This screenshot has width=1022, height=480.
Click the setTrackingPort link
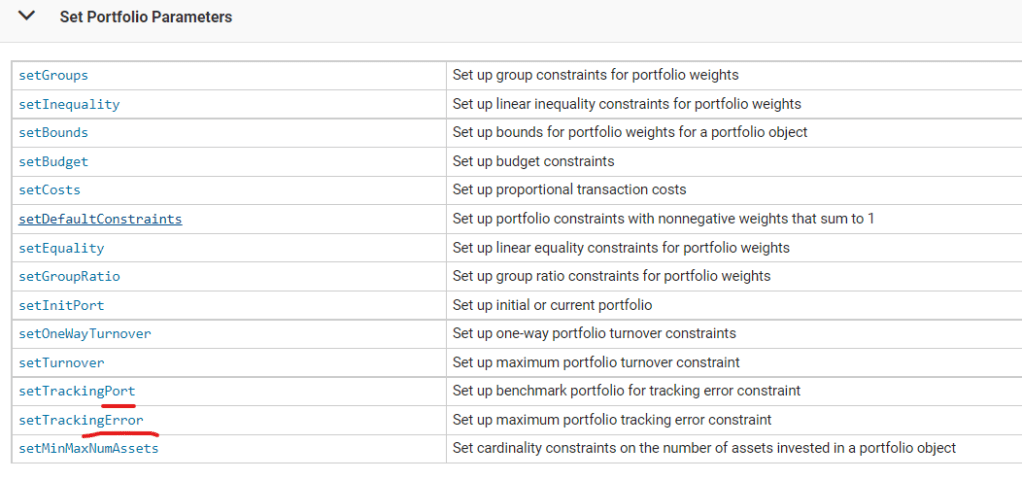click(77, 391)
